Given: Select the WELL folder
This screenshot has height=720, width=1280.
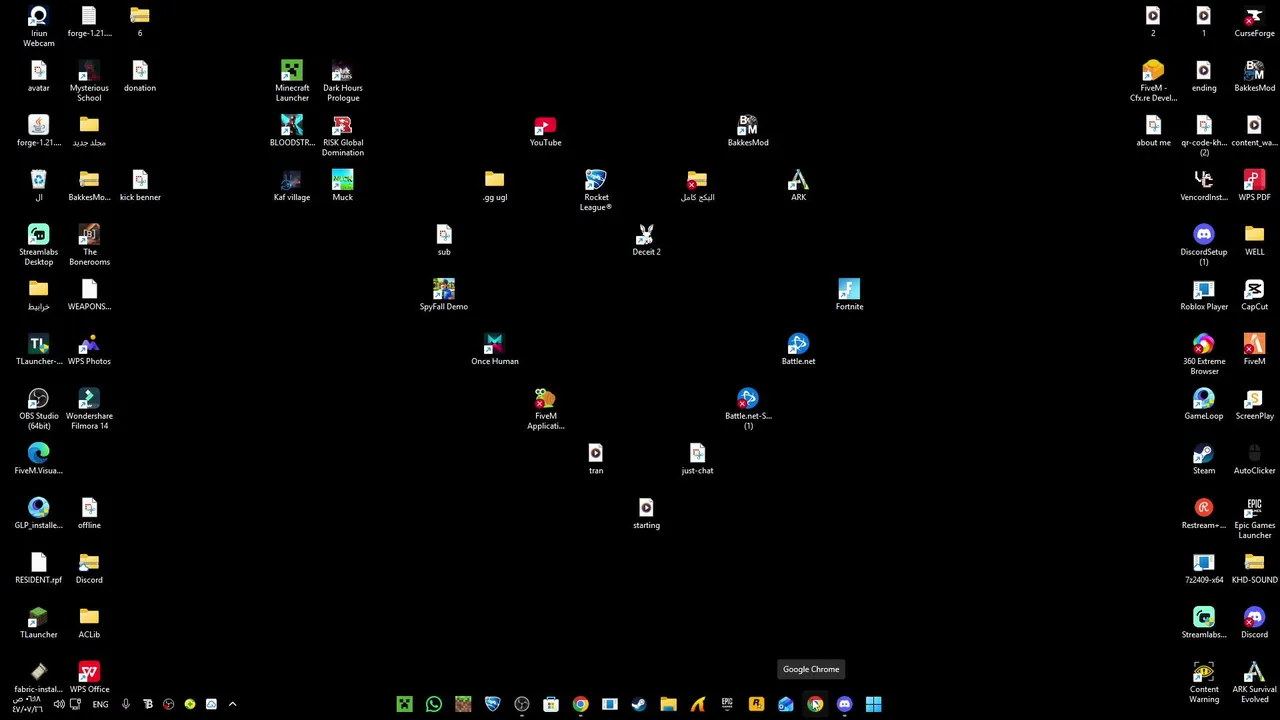Looking at the screenshot, I should 1254,240.
